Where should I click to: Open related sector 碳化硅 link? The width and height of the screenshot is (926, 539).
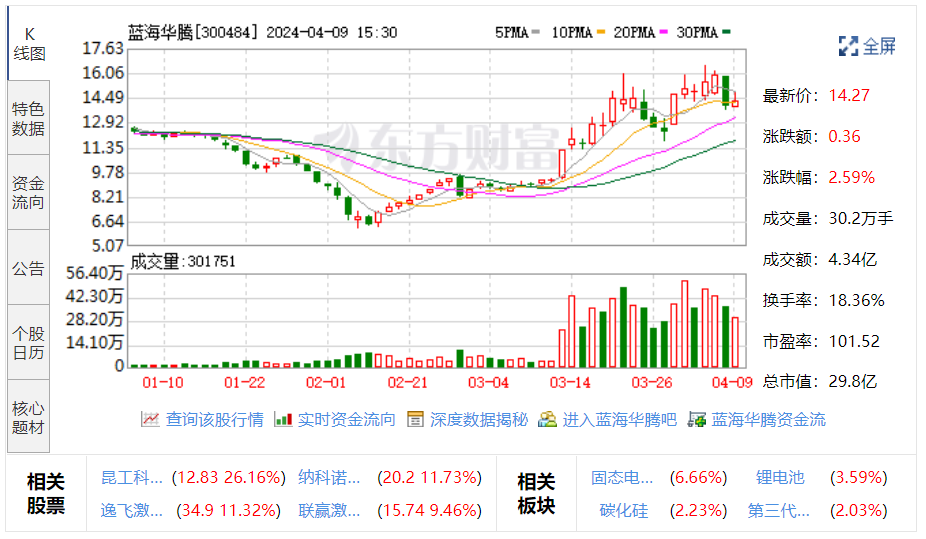[624, 510]
